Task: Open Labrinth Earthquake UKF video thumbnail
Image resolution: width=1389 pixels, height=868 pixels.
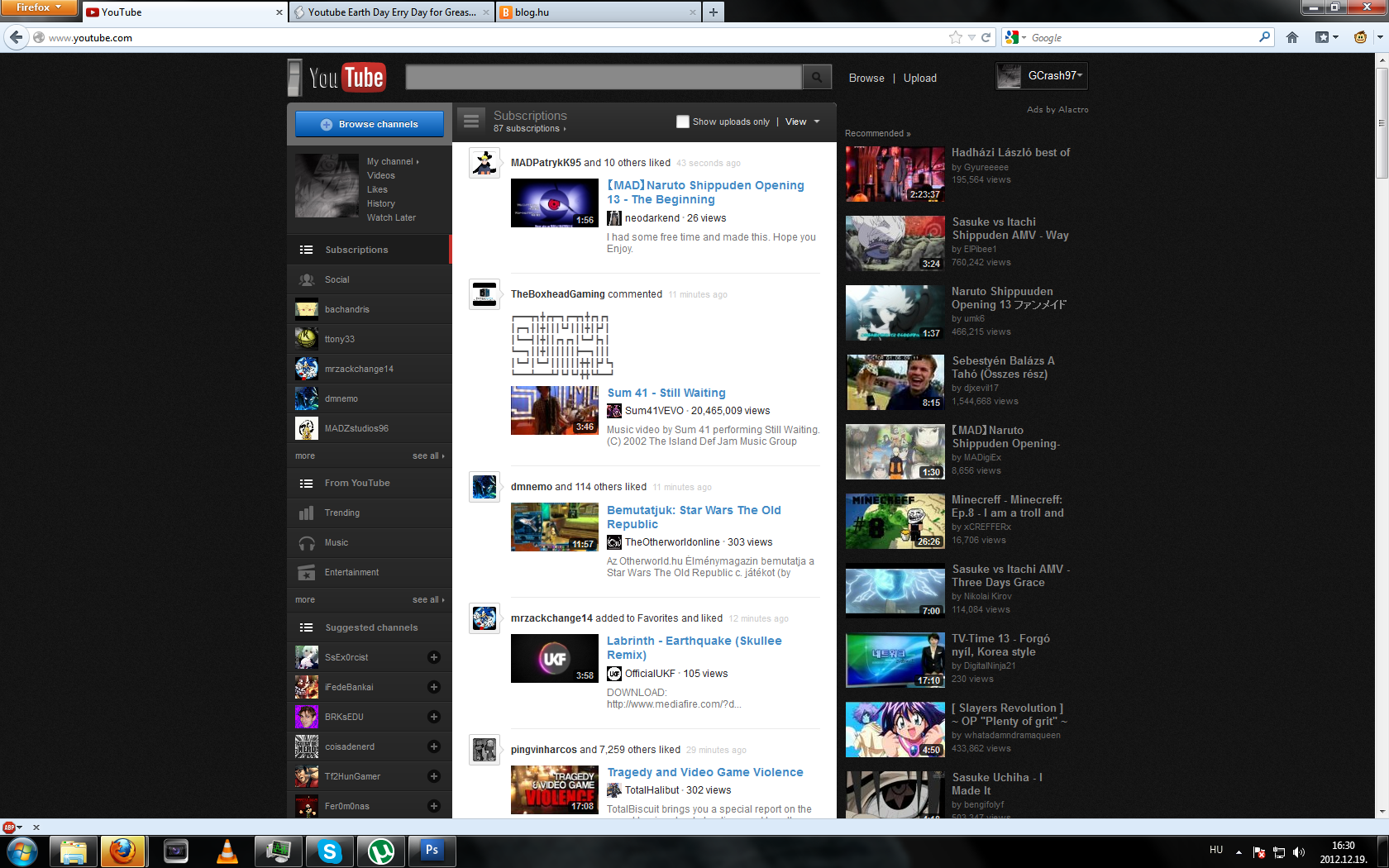Action: point(554,658)
